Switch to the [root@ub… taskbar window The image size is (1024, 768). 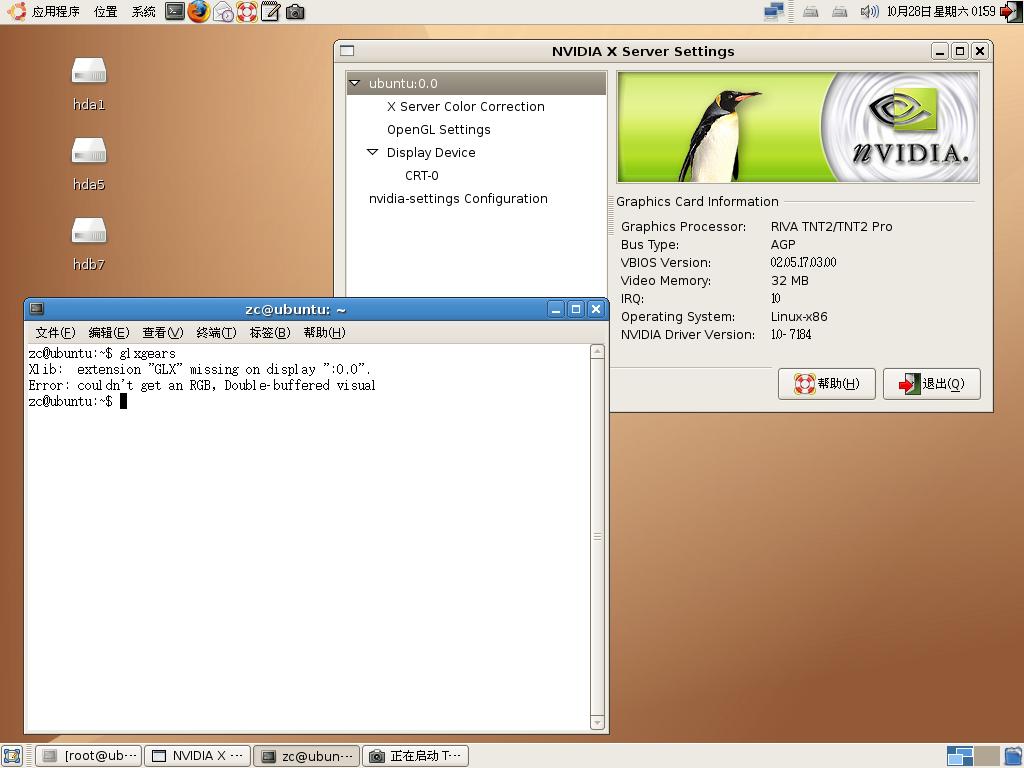point(89,756)
